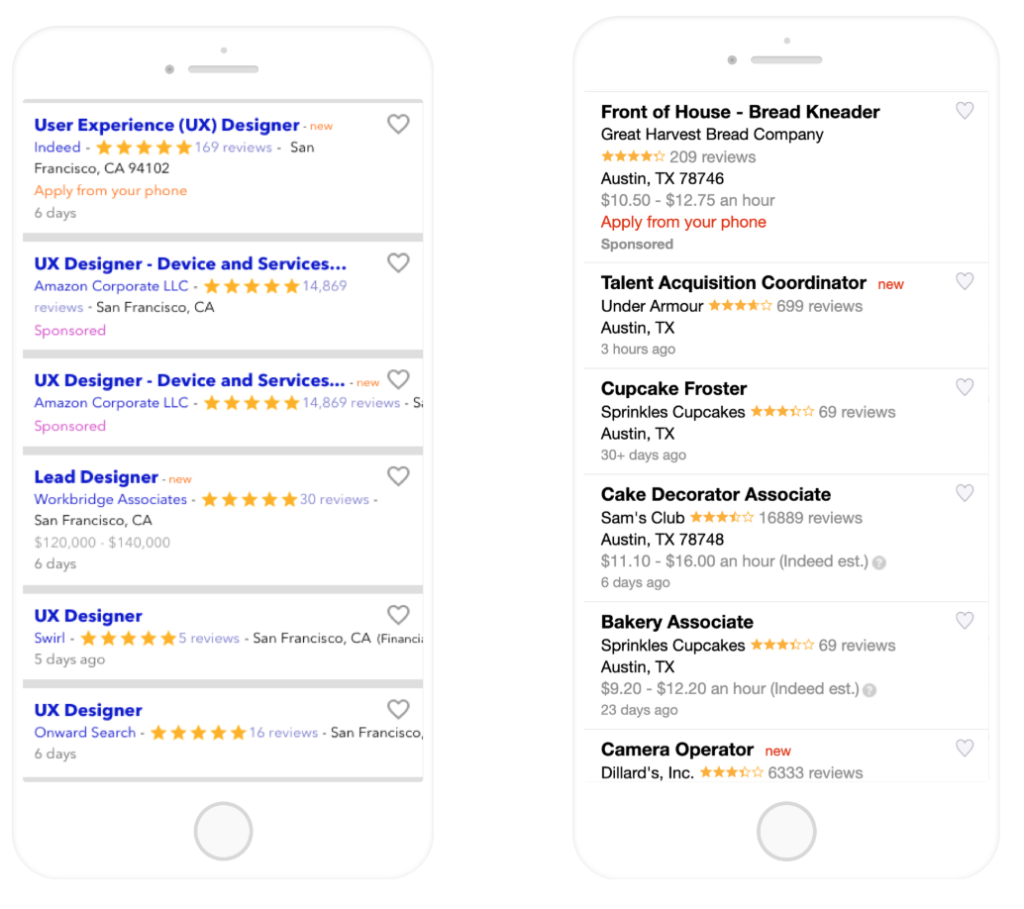The height and width of the screenshot is (909, 1024).
Task: Save the Bakery Associate job listing
Action: [x=964, y=620]
